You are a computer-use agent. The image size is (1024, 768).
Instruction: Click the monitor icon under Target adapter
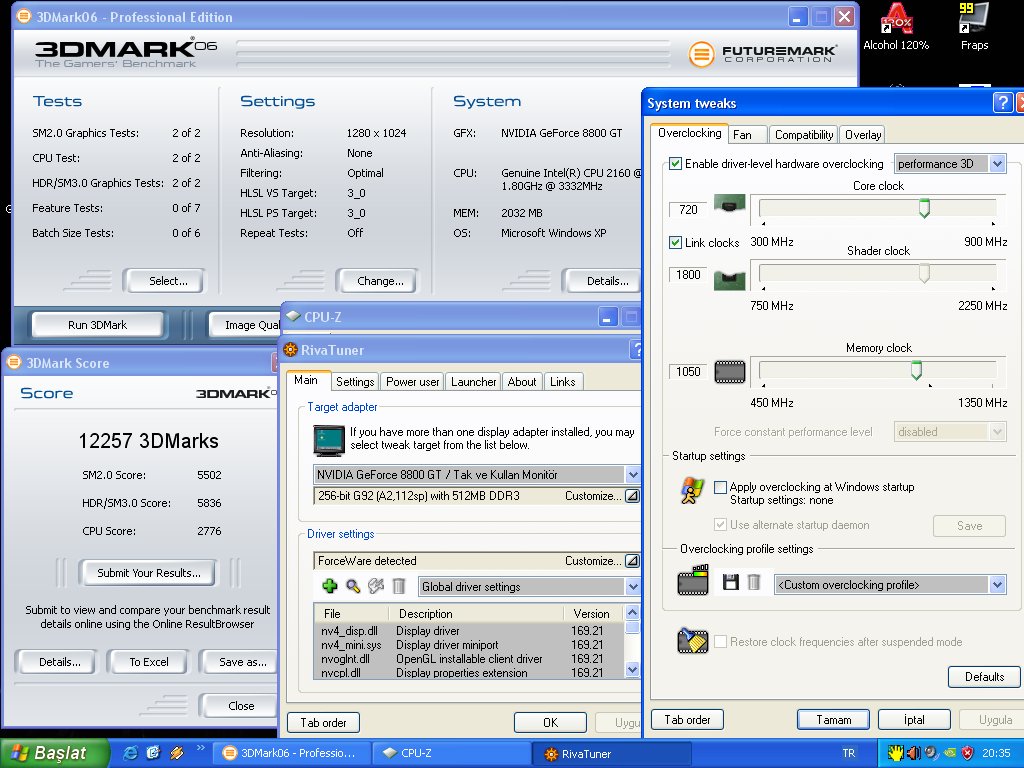tap(328, 440)
